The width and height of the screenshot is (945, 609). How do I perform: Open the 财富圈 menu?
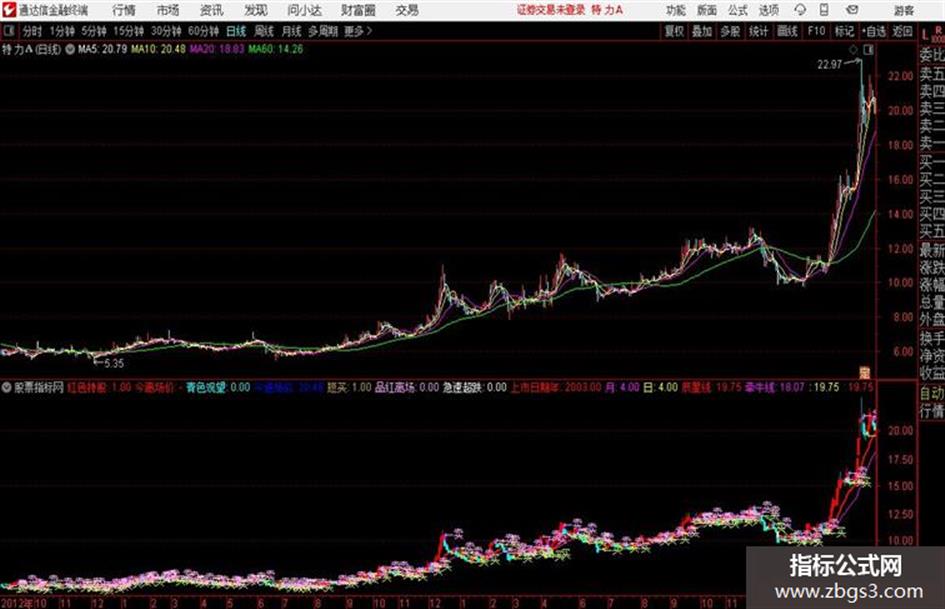[x=358, y=10]
